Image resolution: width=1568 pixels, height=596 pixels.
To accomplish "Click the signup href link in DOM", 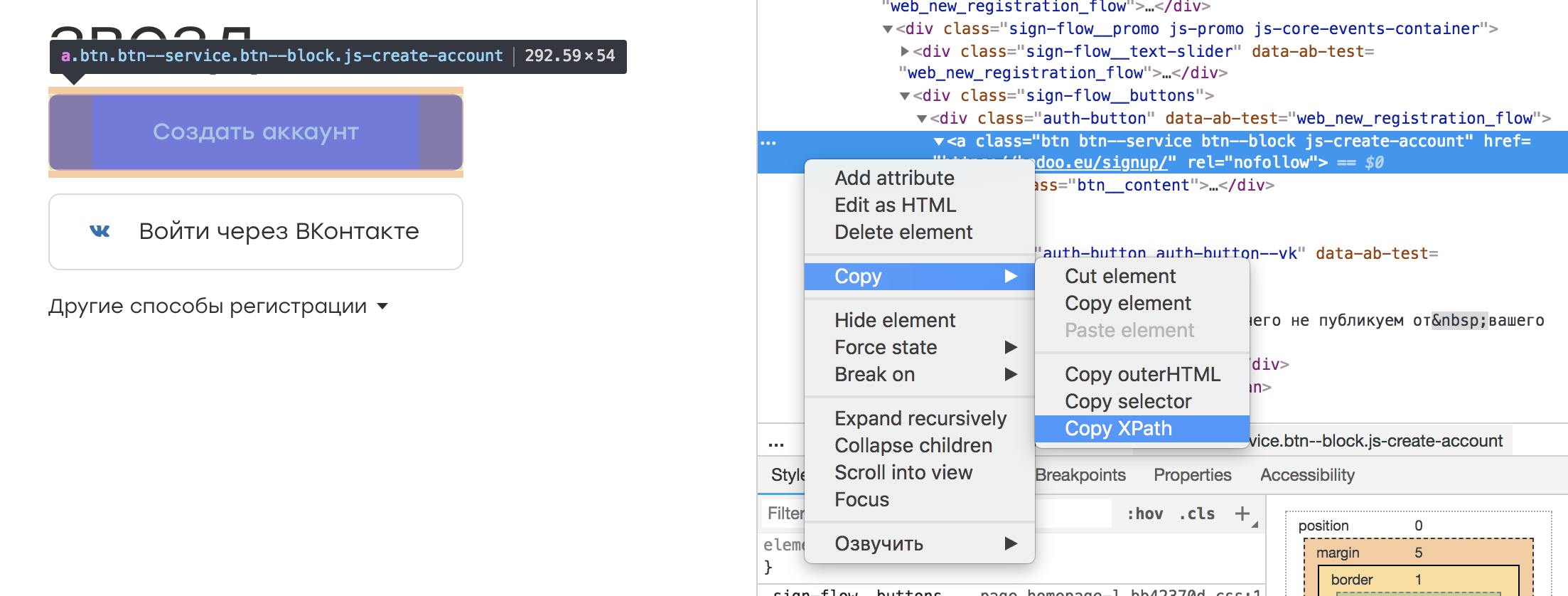I will (1101, 163).
